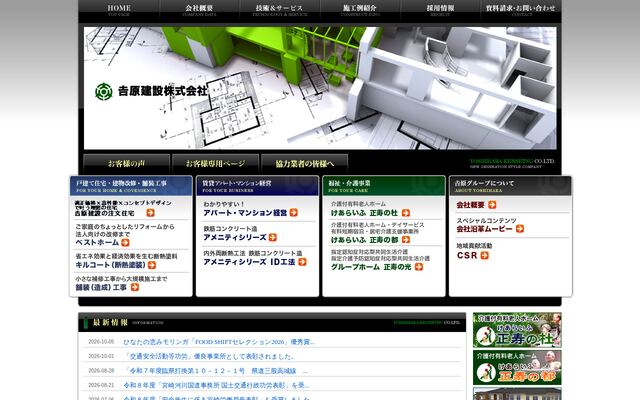Click the orange arrow next to けあらいふ 正寿の都
640x400 pixels.
pos(405,240)
